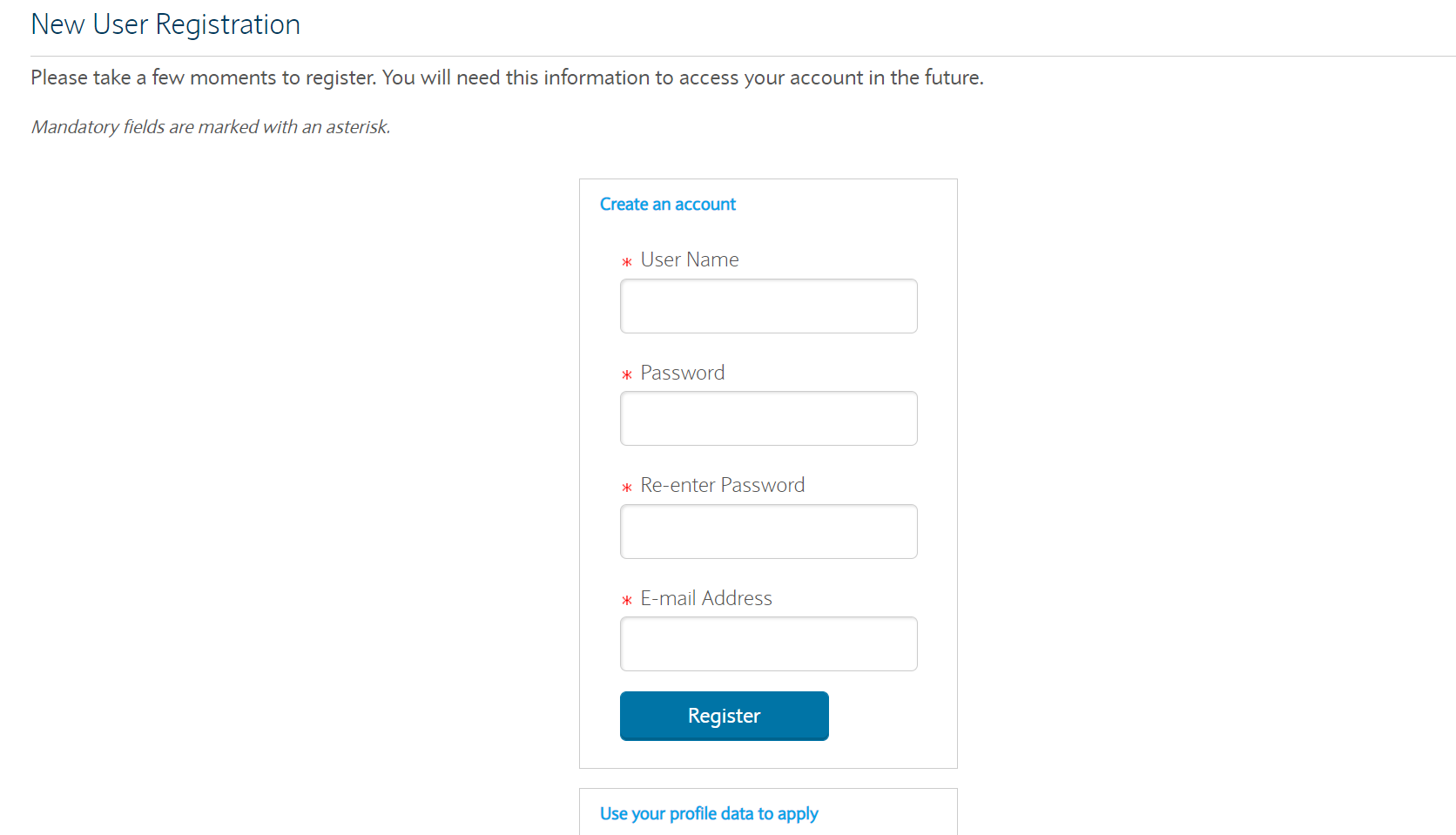Click the profile data panel box

(x=768, y=811)
